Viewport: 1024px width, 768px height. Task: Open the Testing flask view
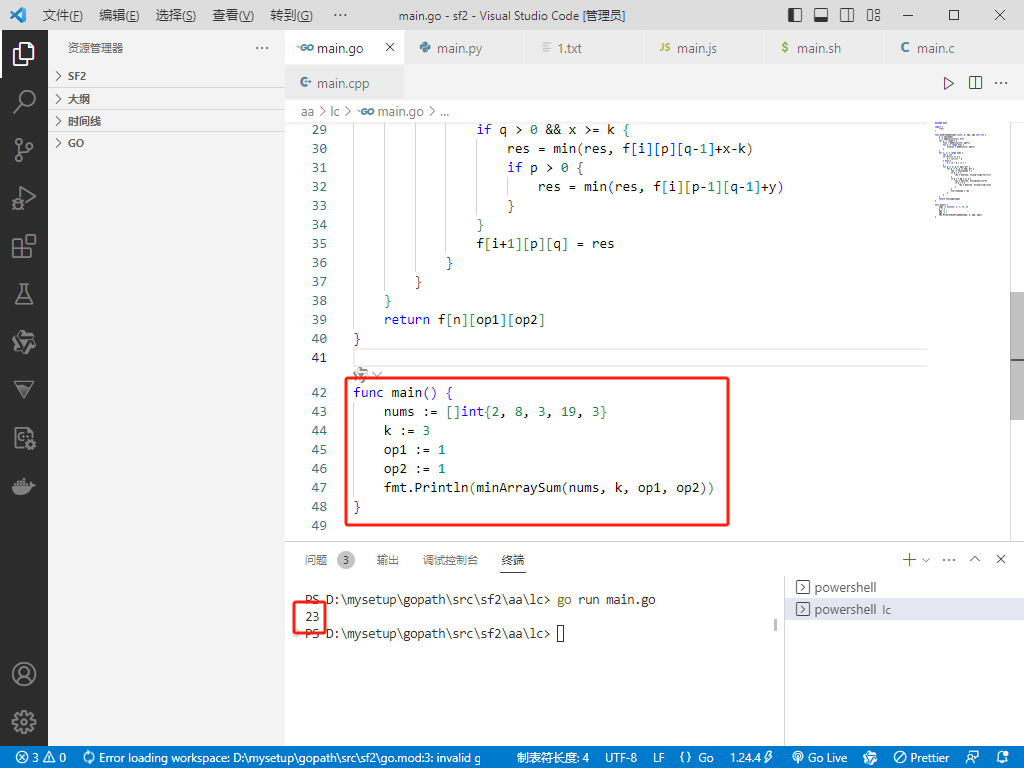[x=24, y=294]
